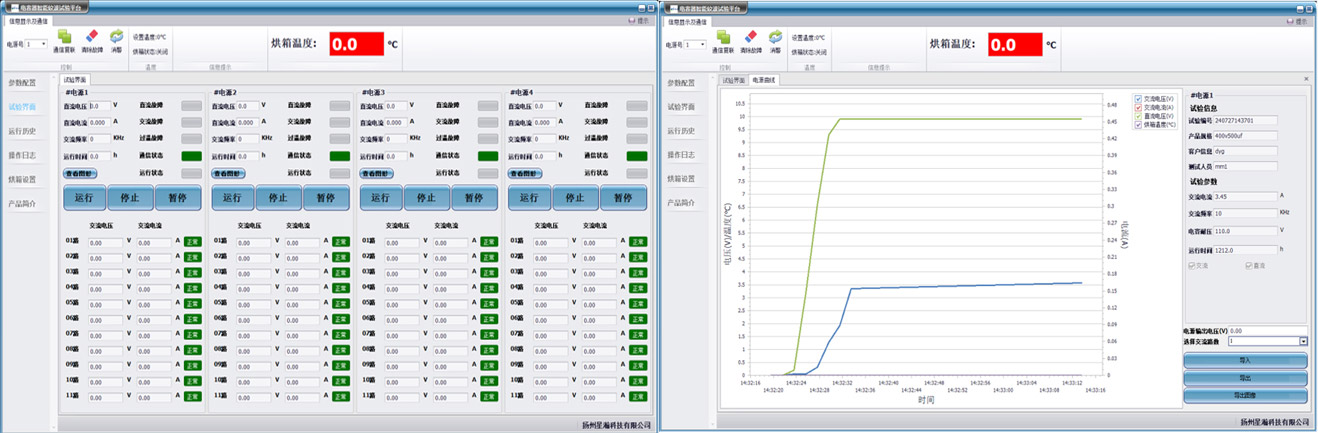Click 消警 refresh icon in left window

[116, 36]
